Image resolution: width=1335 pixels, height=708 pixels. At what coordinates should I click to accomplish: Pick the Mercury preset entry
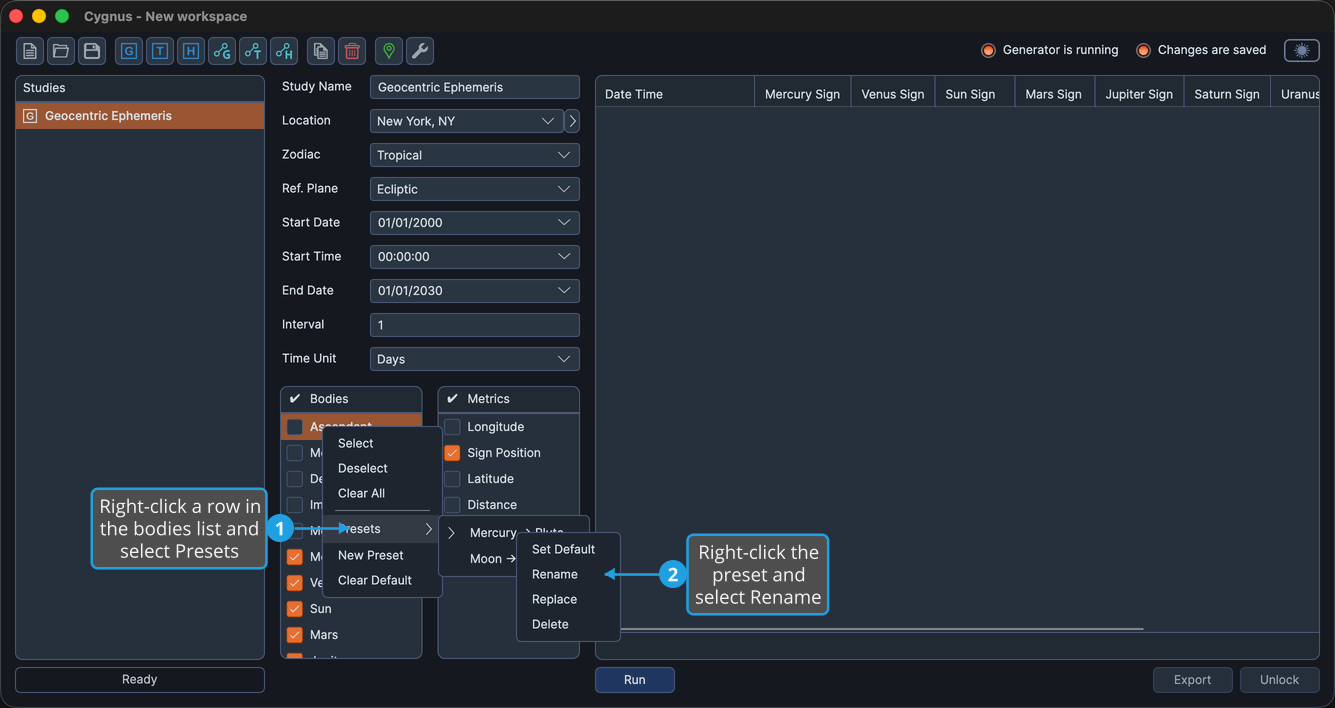tap(514, 533)
